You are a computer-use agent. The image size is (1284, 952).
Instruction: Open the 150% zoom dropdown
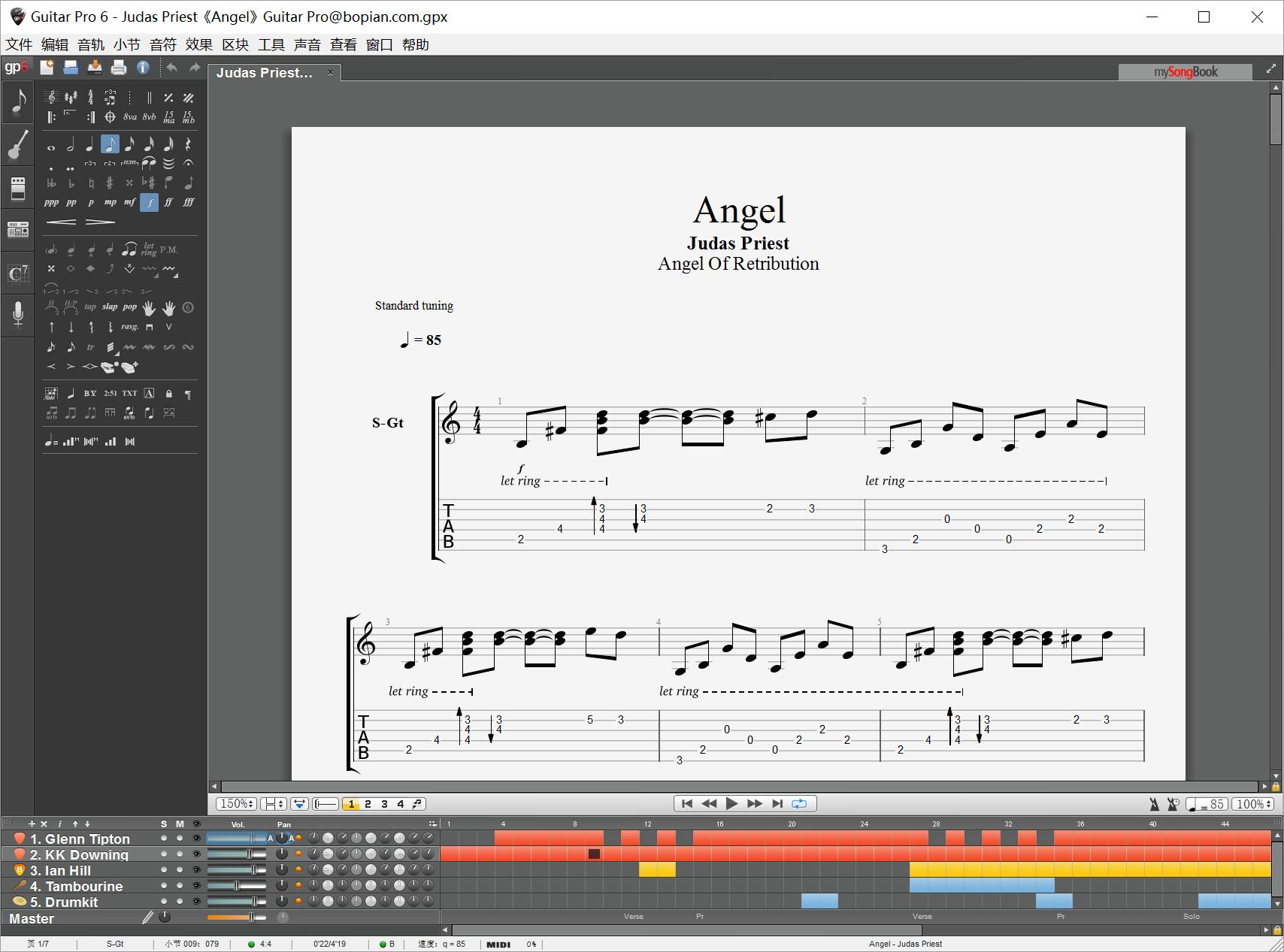pyautogui.click(x=237, y=804)
